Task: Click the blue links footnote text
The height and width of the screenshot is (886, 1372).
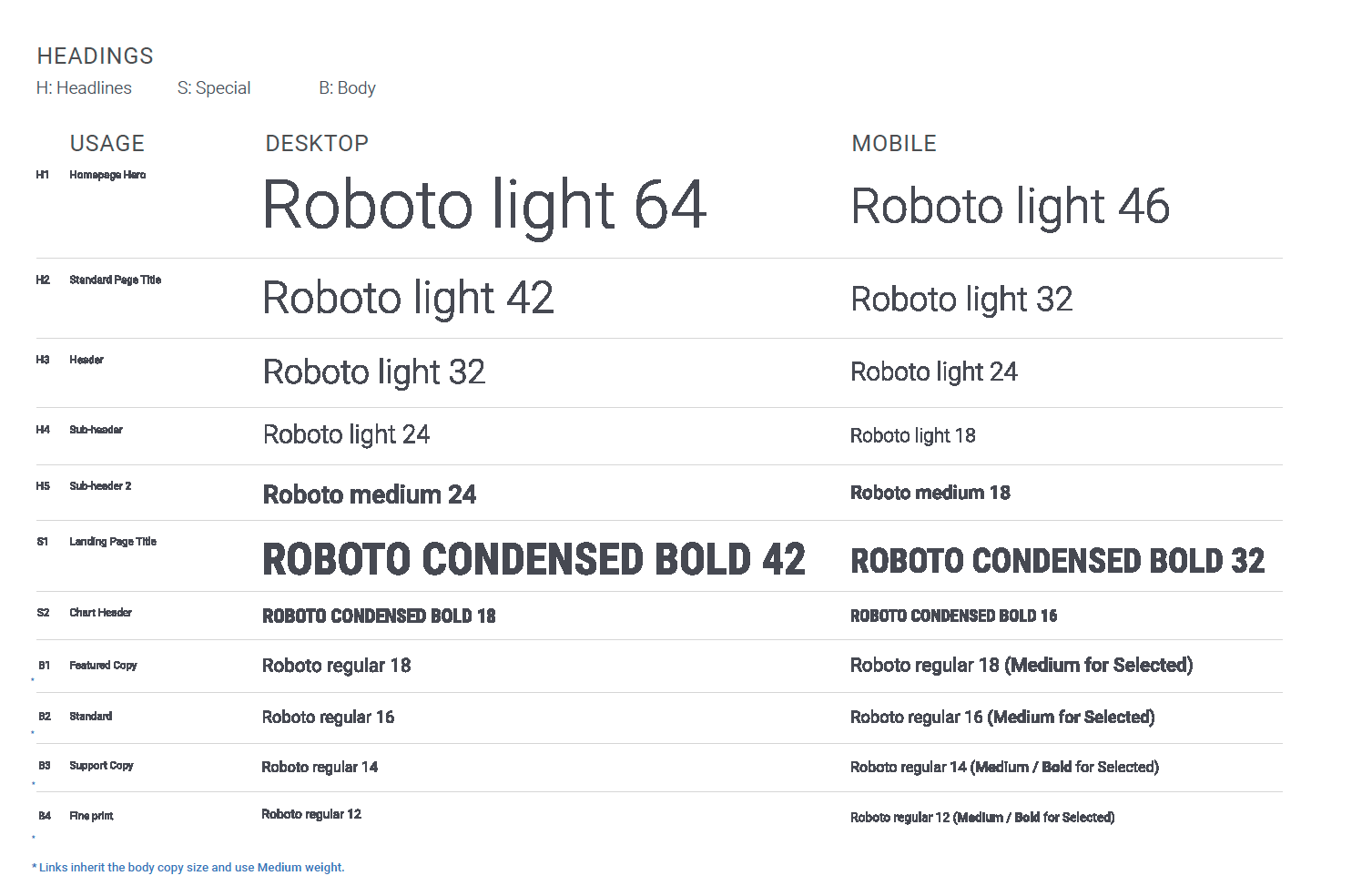Action: (x=188, y=868)
